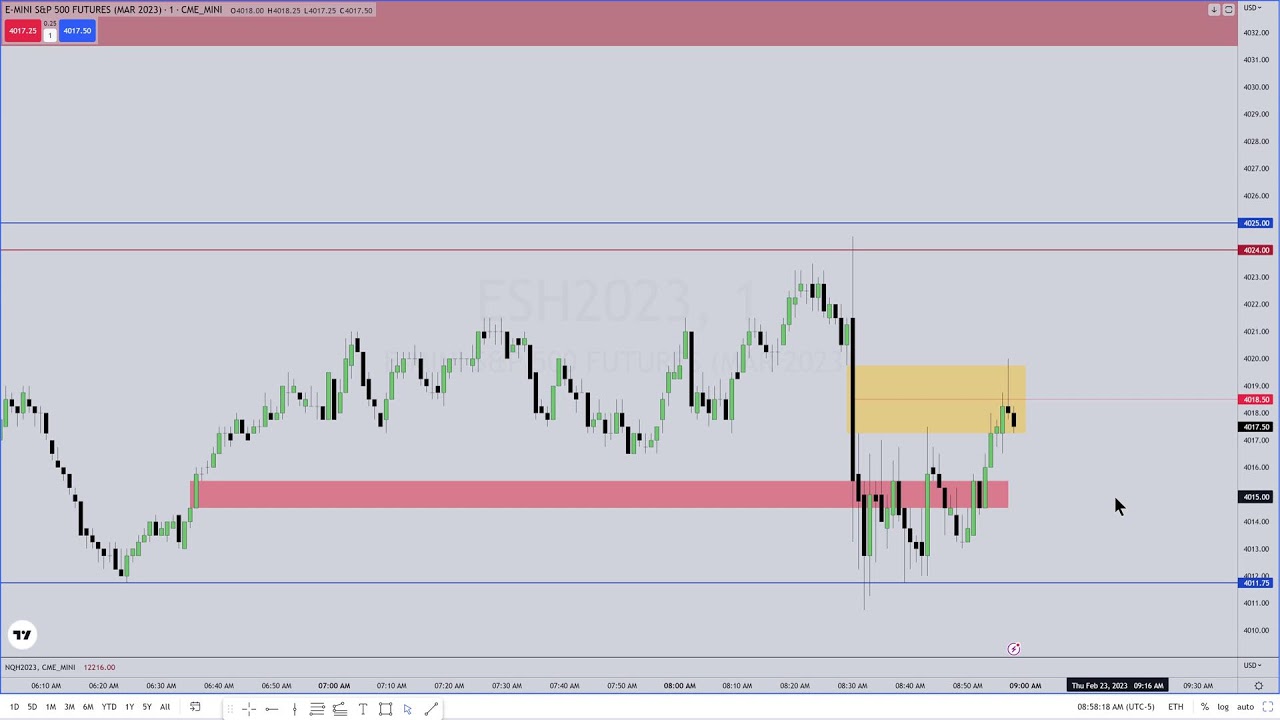Open the go-to-date calendar icon
The width and height of the screenshot is (1280, 720).
click(195, 707)
